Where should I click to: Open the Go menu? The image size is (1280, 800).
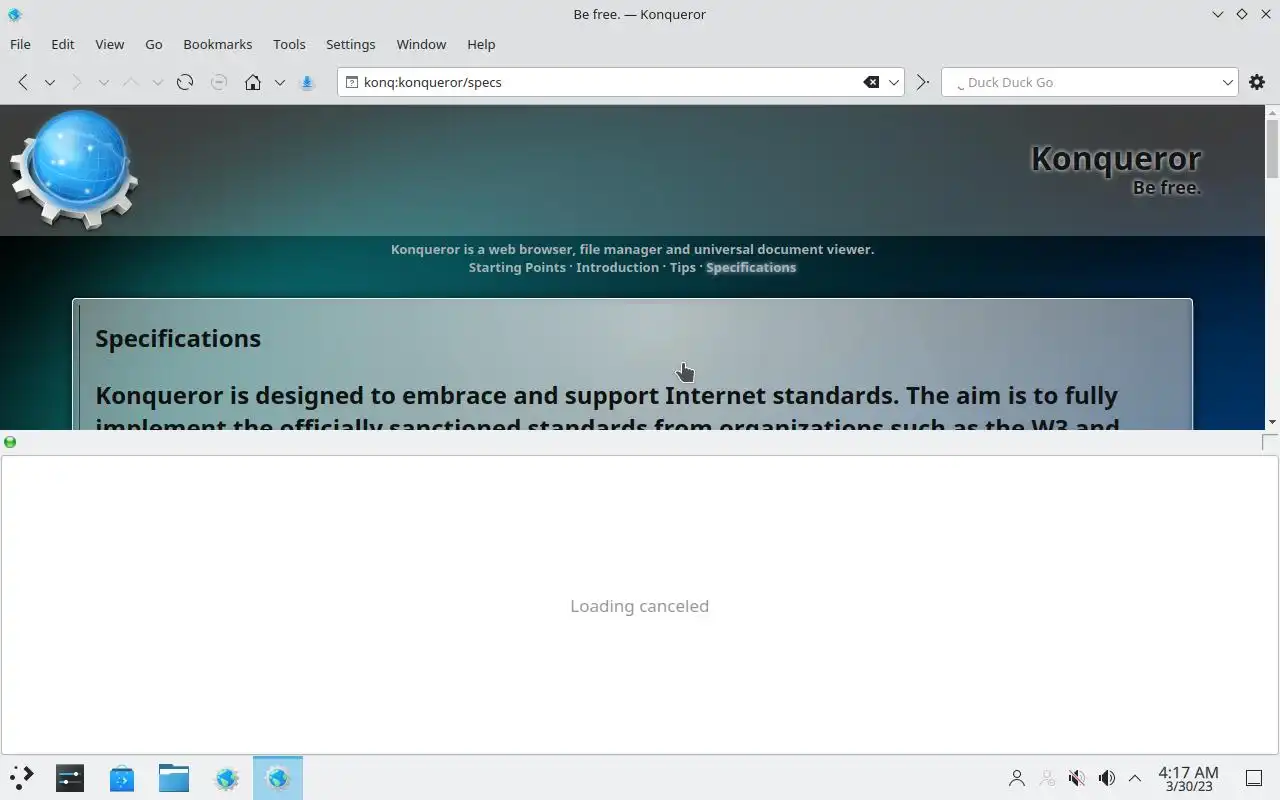pyautogui.click(x=154, y=44)
